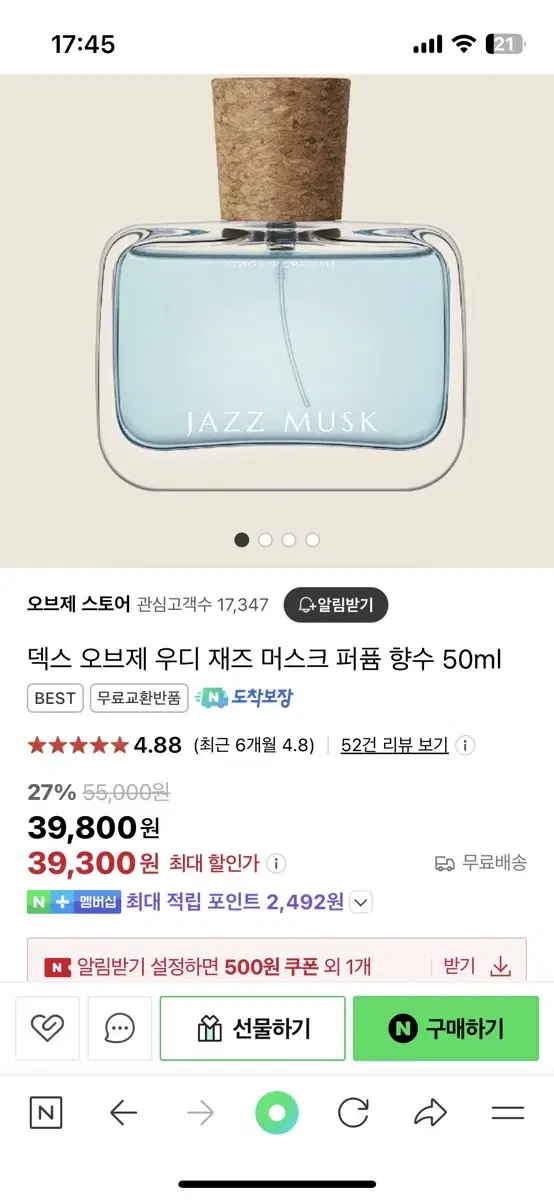Open 52건 리뷰 보기 link
Screen dimensions: 554x1200
tap(394, 745)
